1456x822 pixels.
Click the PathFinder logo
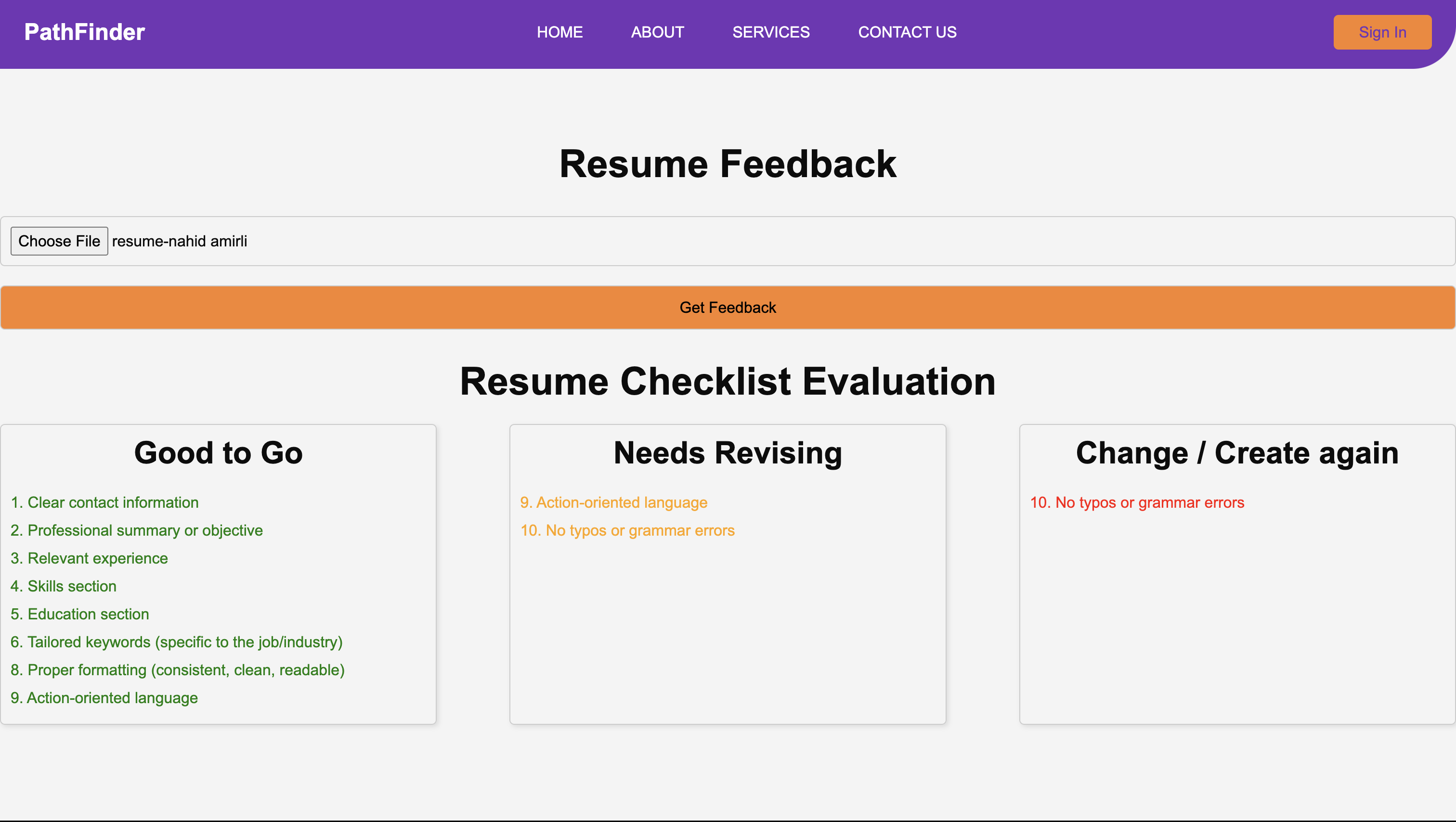pyautogui.click(x=85, y=32)
